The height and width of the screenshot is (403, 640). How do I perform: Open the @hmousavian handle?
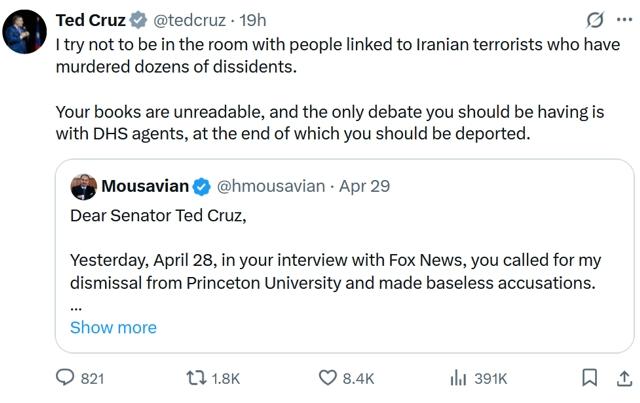[271, 186]
